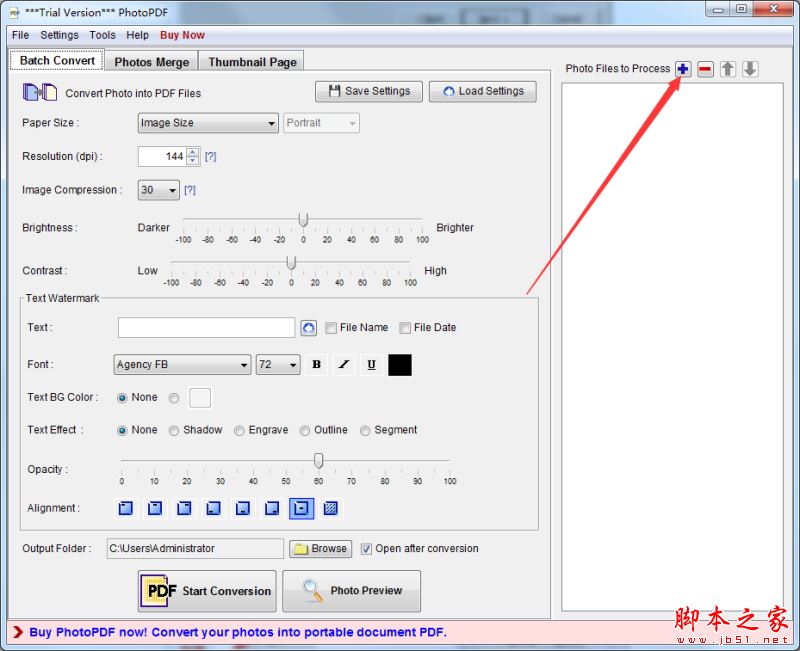
Task: Decrease resolution with spinner down arrow
Action: [193, 161]
